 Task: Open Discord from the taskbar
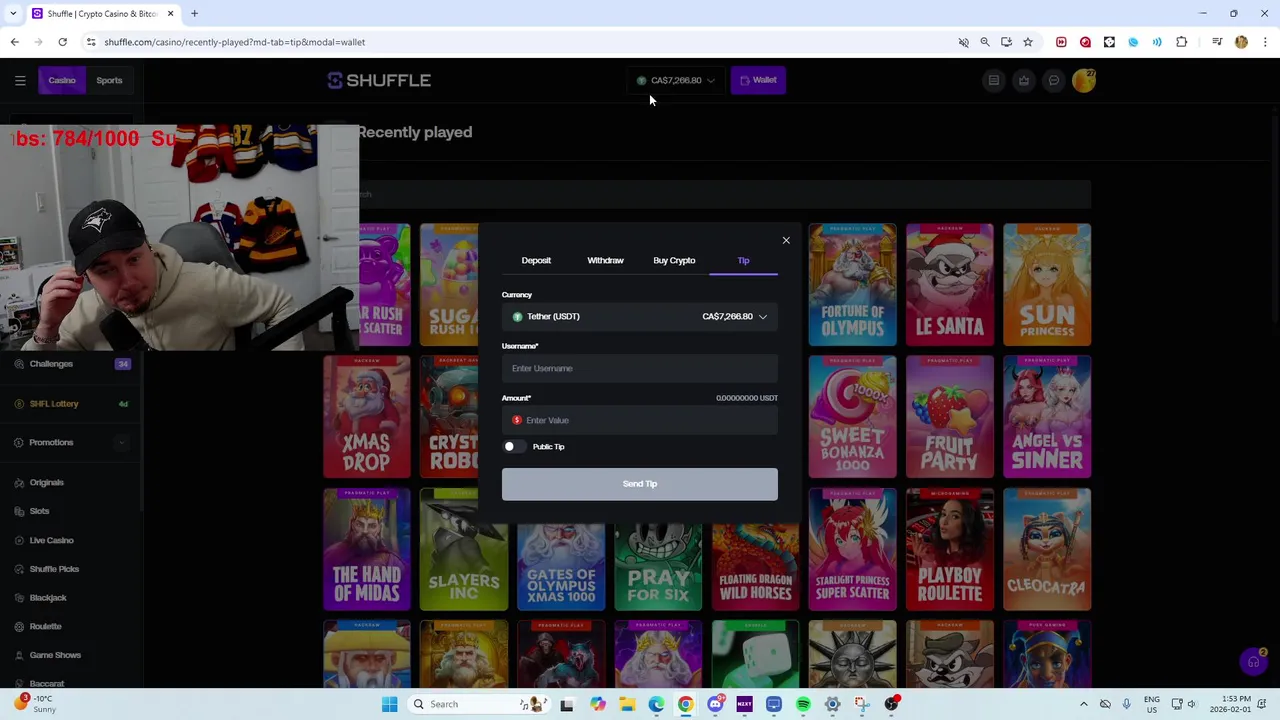tap(715, 704)
